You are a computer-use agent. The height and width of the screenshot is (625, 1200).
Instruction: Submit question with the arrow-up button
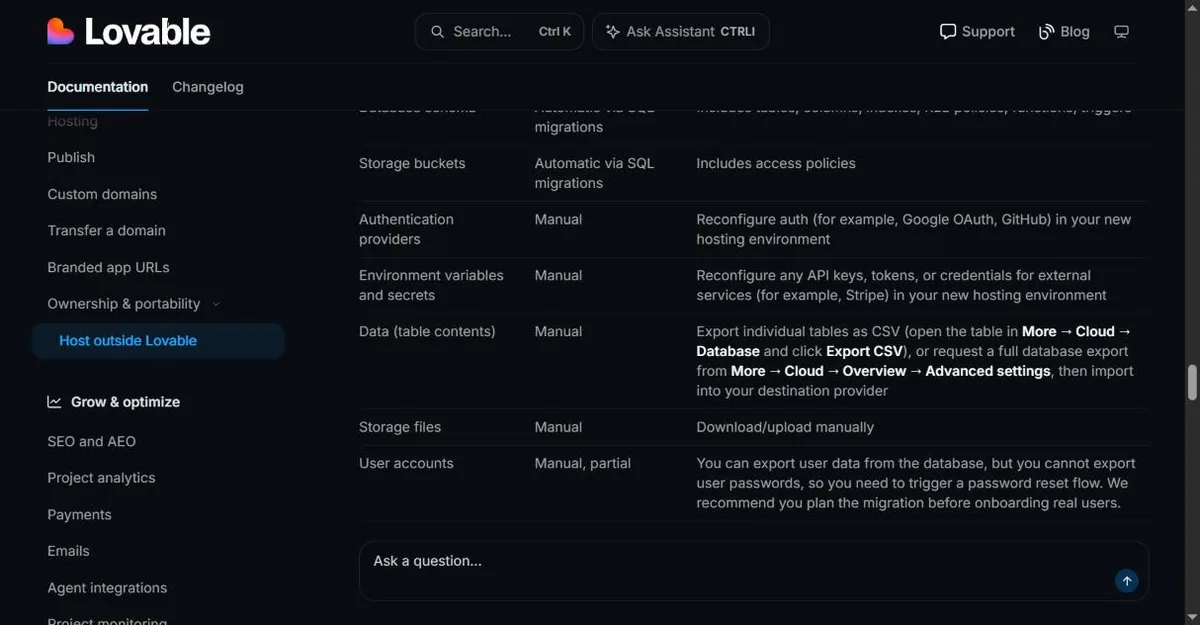point(1127,581)
